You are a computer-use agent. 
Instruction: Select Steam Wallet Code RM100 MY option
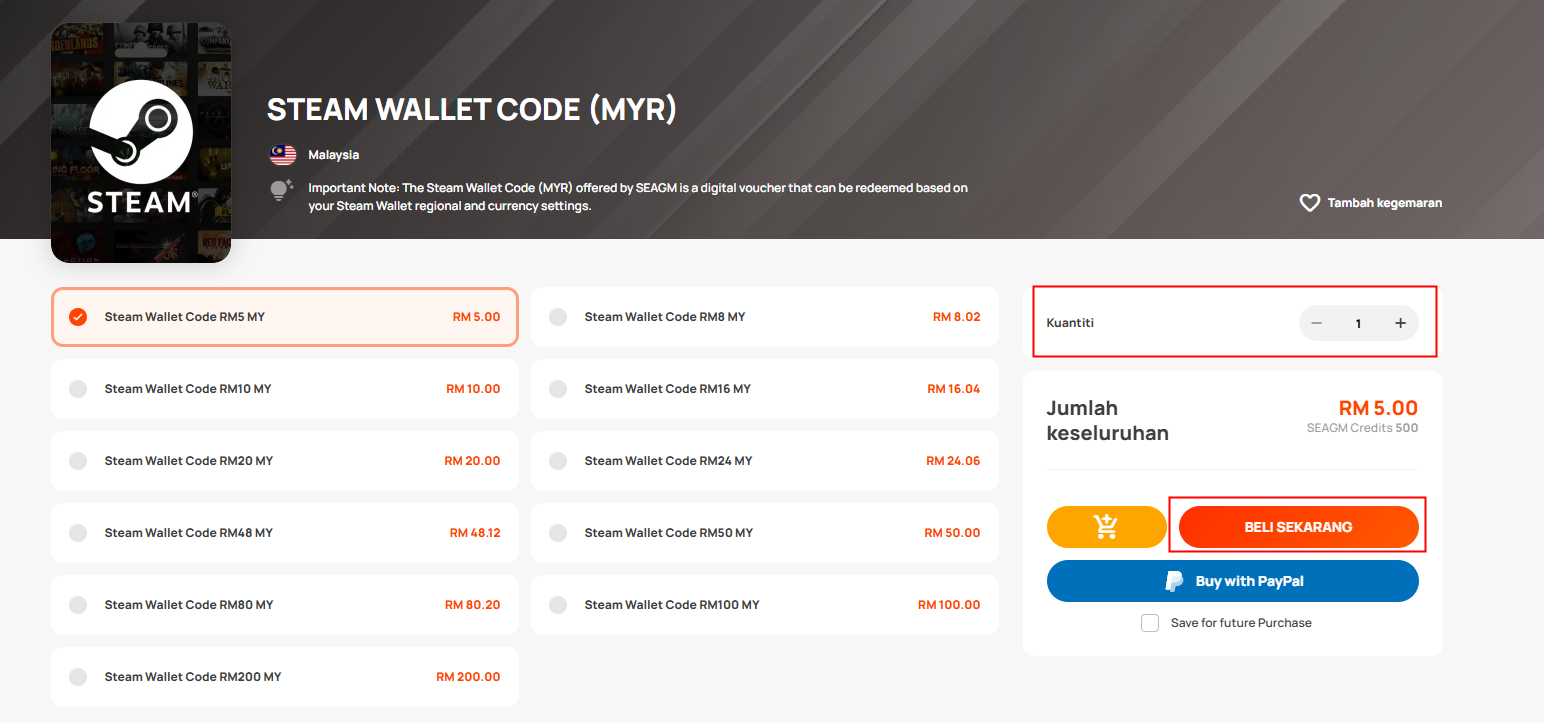[765, 605]
